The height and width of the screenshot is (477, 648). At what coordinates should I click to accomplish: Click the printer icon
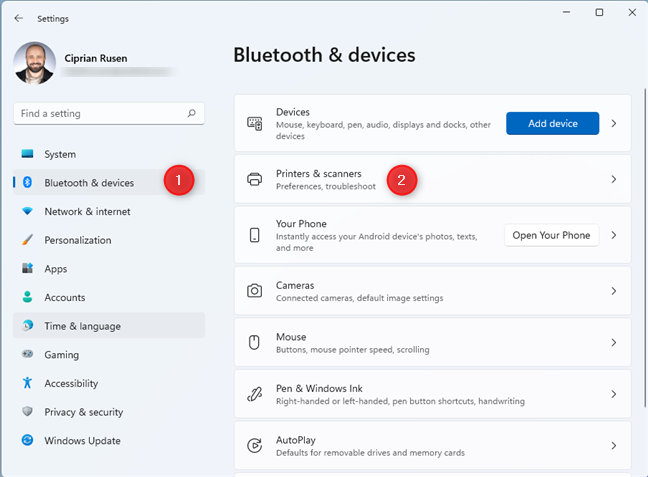tap(255, 179)
